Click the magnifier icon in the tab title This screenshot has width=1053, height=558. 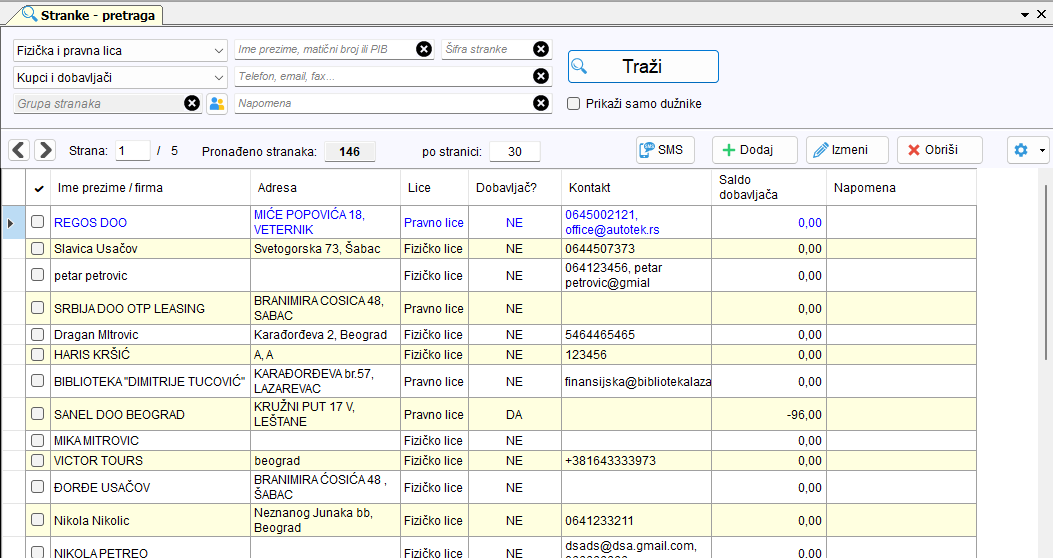coord(30,14)
